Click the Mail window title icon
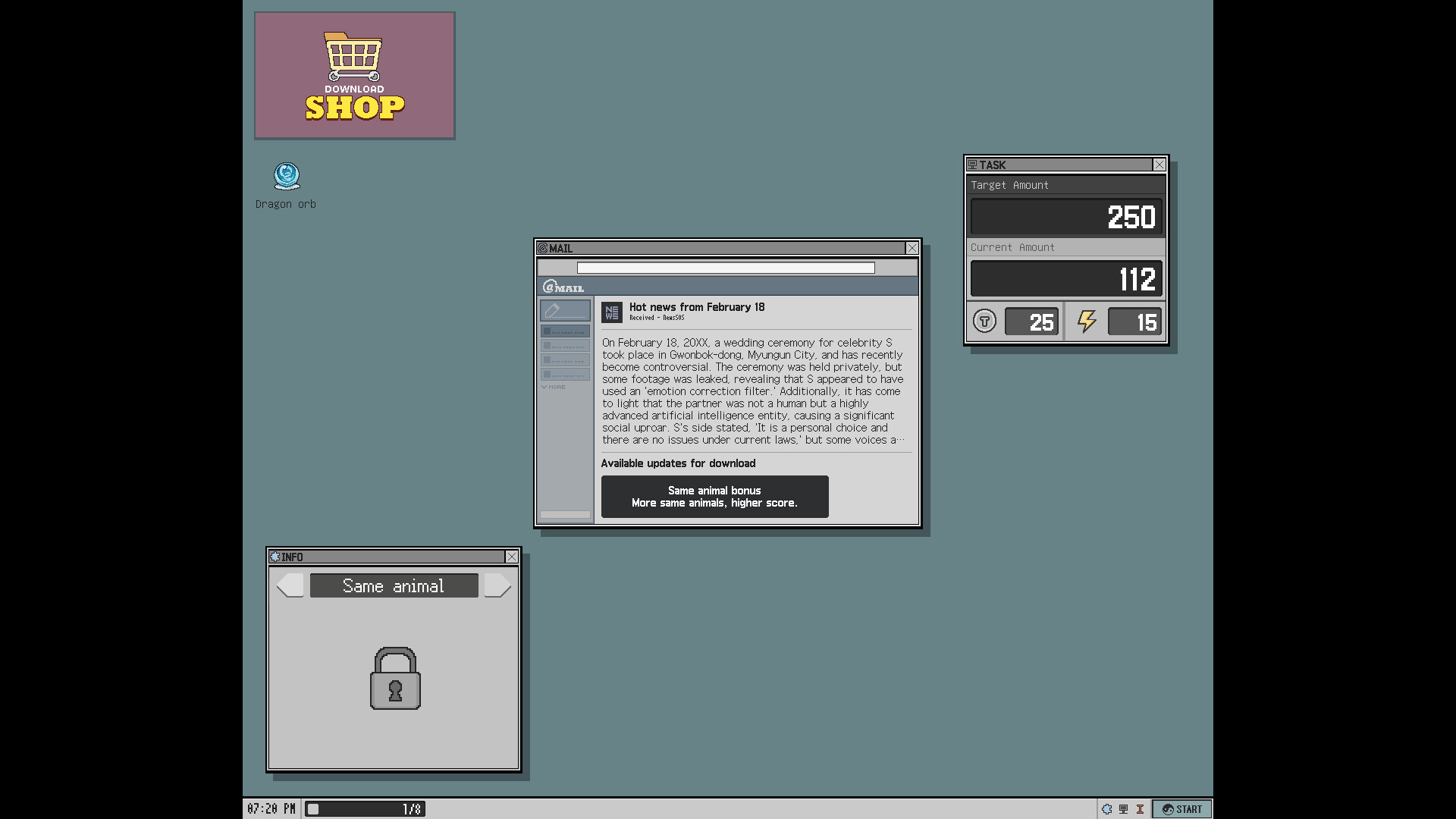The height and width of the screenshot is (819, 1456). pyautogui.click(x=542, y=248)
